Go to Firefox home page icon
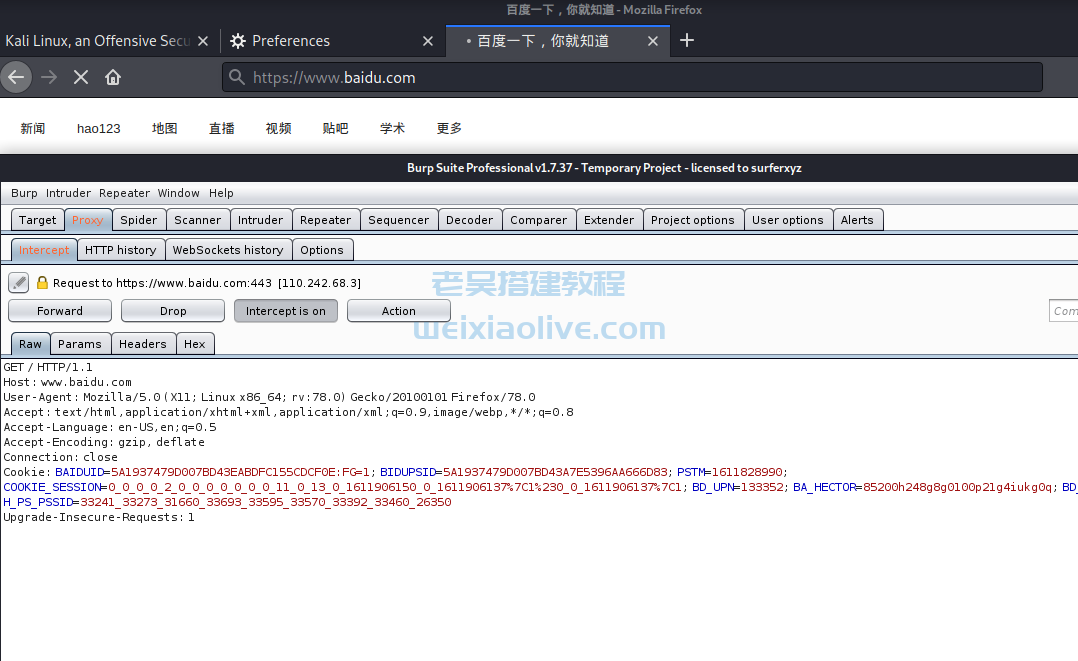1078x661 pixels. 113,77
